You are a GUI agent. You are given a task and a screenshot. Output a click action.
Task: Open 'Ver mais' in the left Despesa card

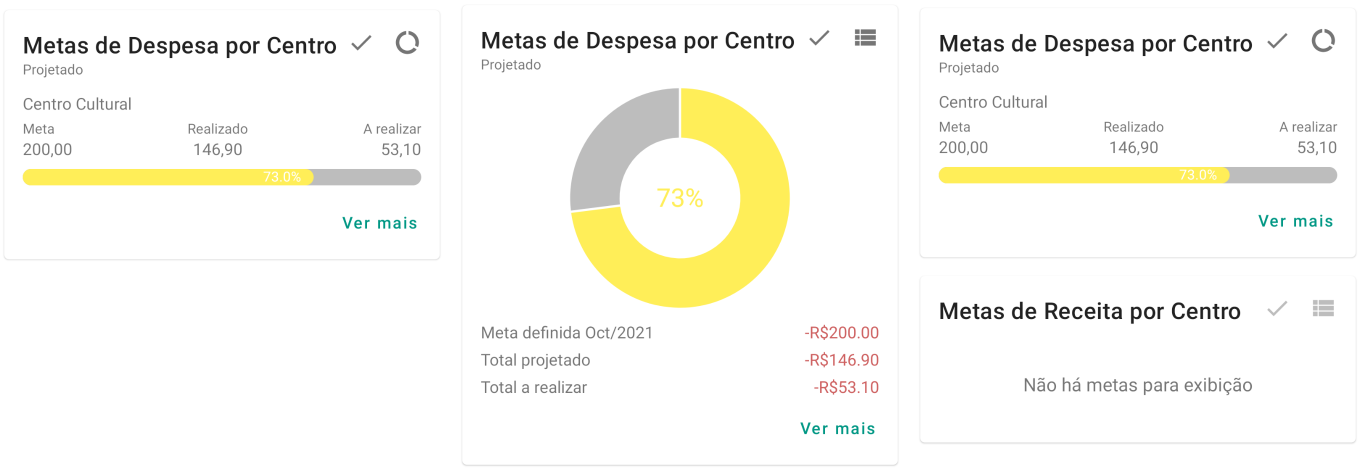(x=380, y=223)
